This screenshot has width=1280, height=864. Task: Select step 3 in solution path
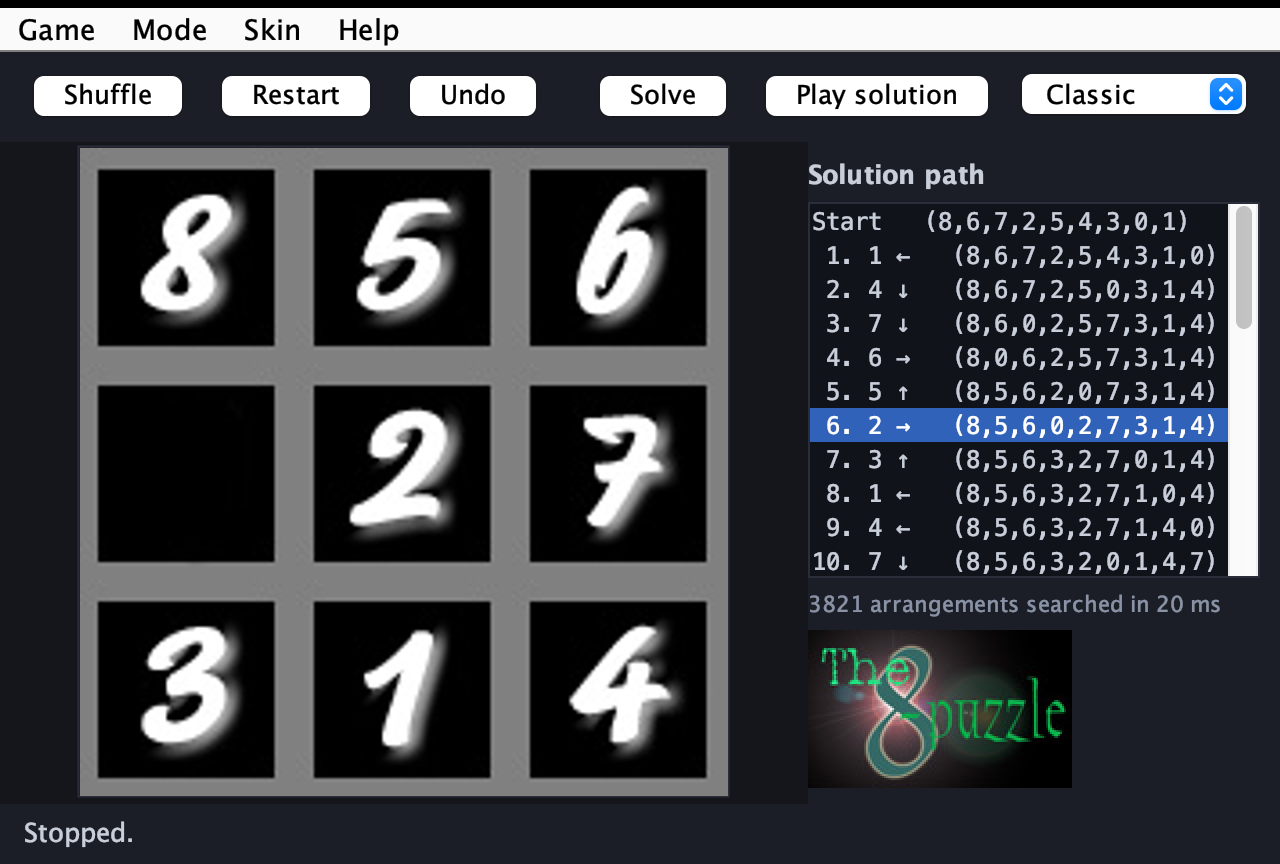click(1019, 324)
